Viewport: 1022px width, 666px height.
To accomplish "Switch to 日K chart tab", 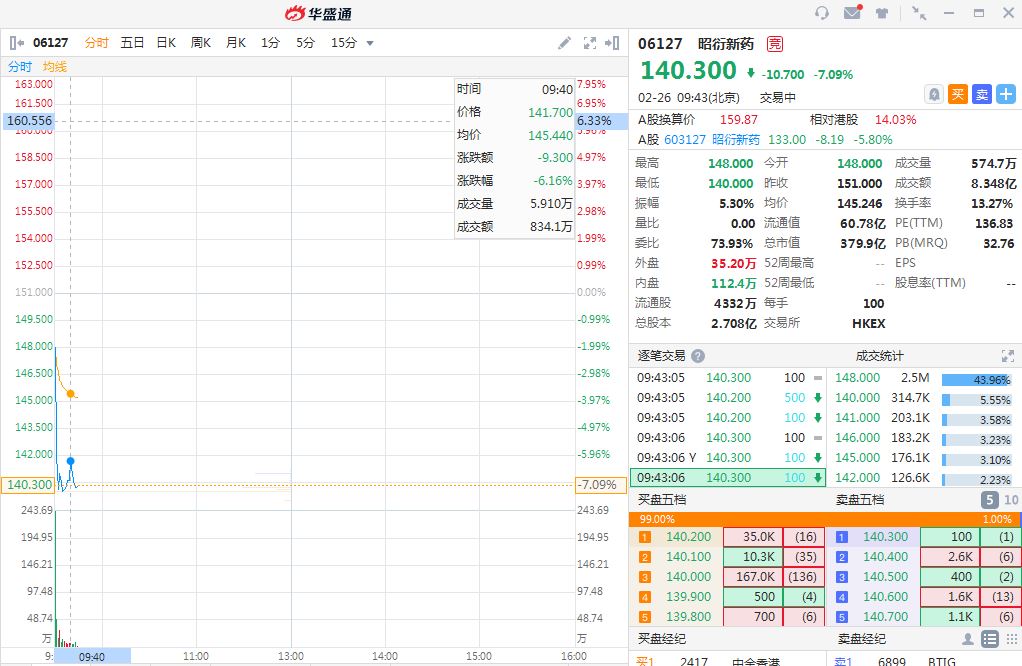I will [166, 43].
